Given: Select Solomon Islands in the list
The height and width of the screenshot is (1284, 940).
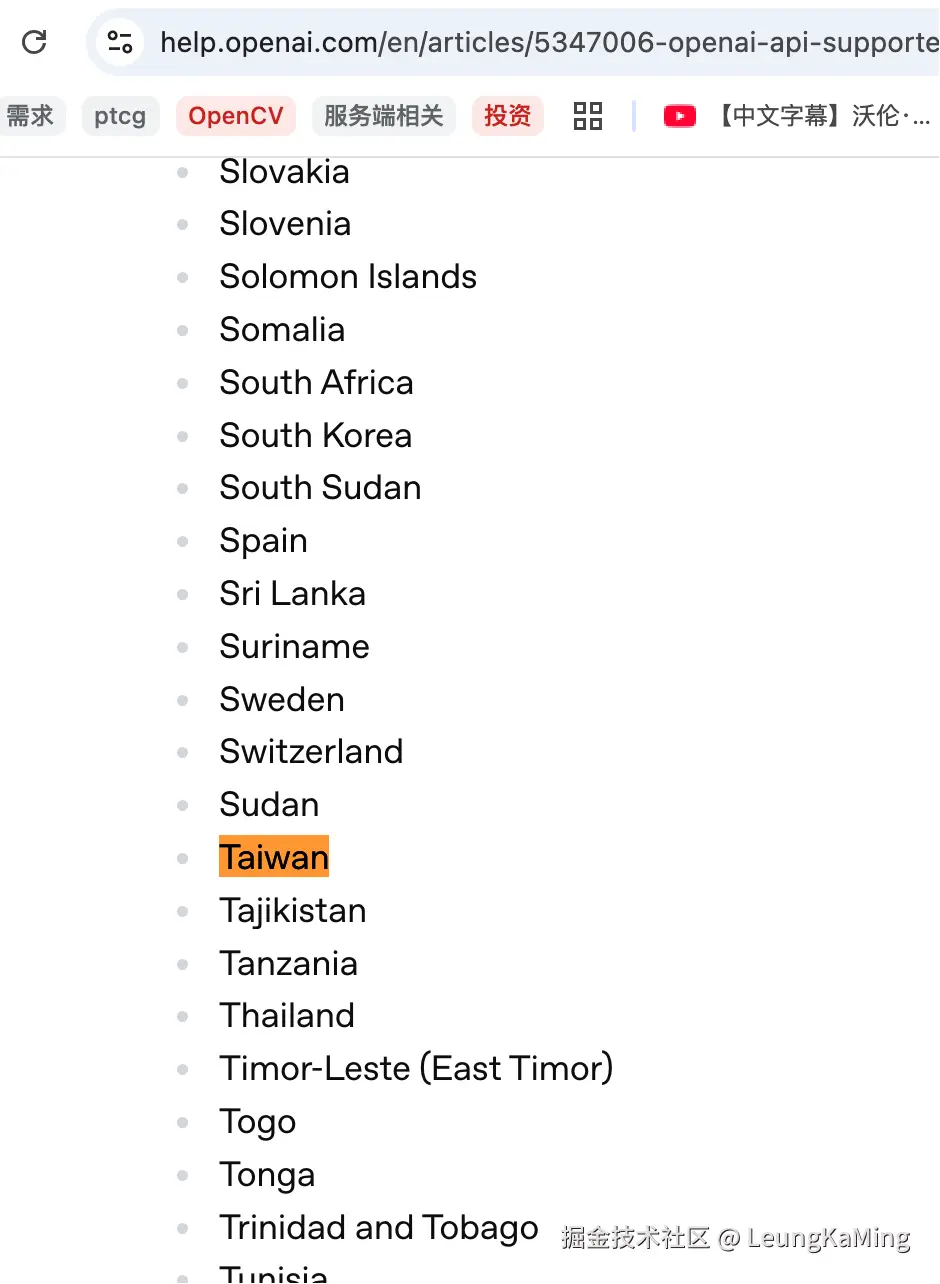Looking at the screenshot, I should [348, 276].
